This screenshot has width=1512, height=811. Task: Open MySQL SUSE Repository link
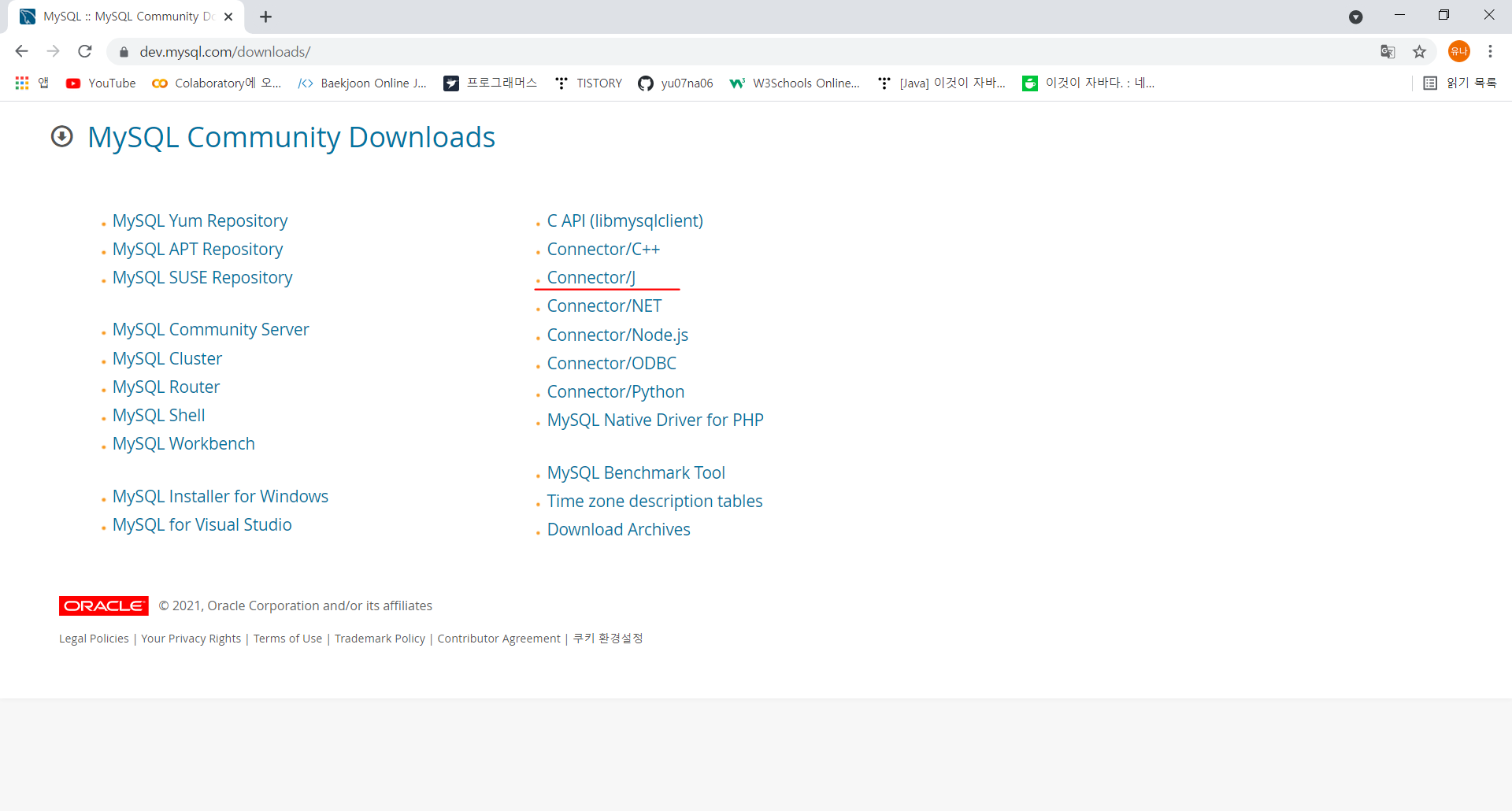pyautogui.click(x=202, y=277)
